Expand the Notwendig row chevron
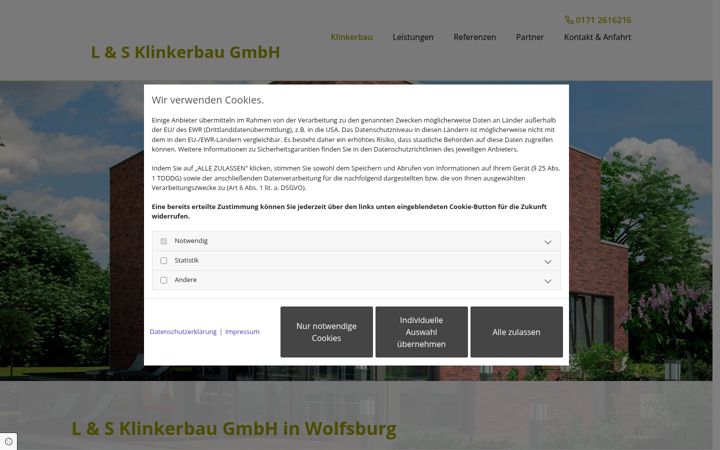Image resolution: width=720 pixels, height=450 pixels. point(547,242)
